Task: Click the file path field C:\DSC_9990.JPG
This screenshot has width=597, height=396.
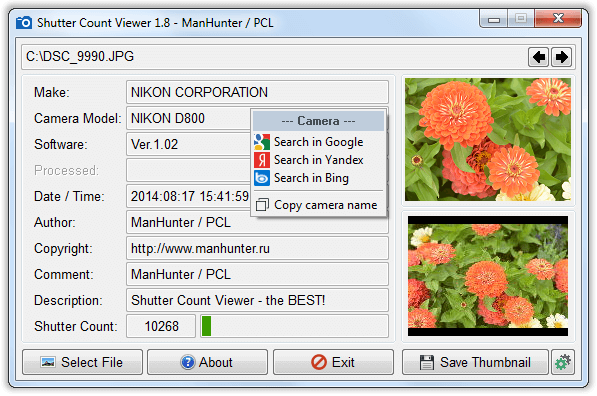Action: [x=274, y=57]
